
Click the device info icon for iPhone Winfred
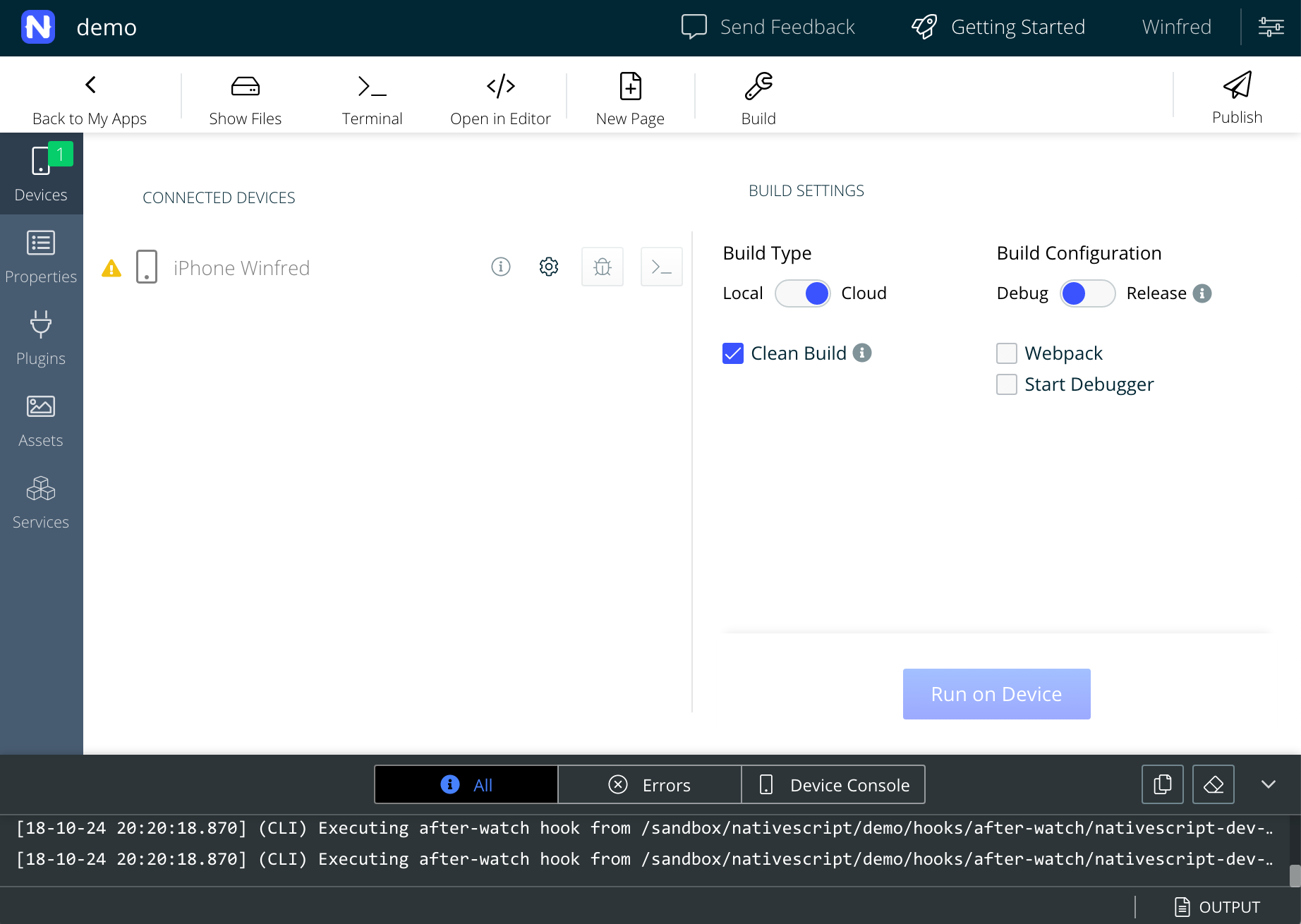click(x=500, y=267)
